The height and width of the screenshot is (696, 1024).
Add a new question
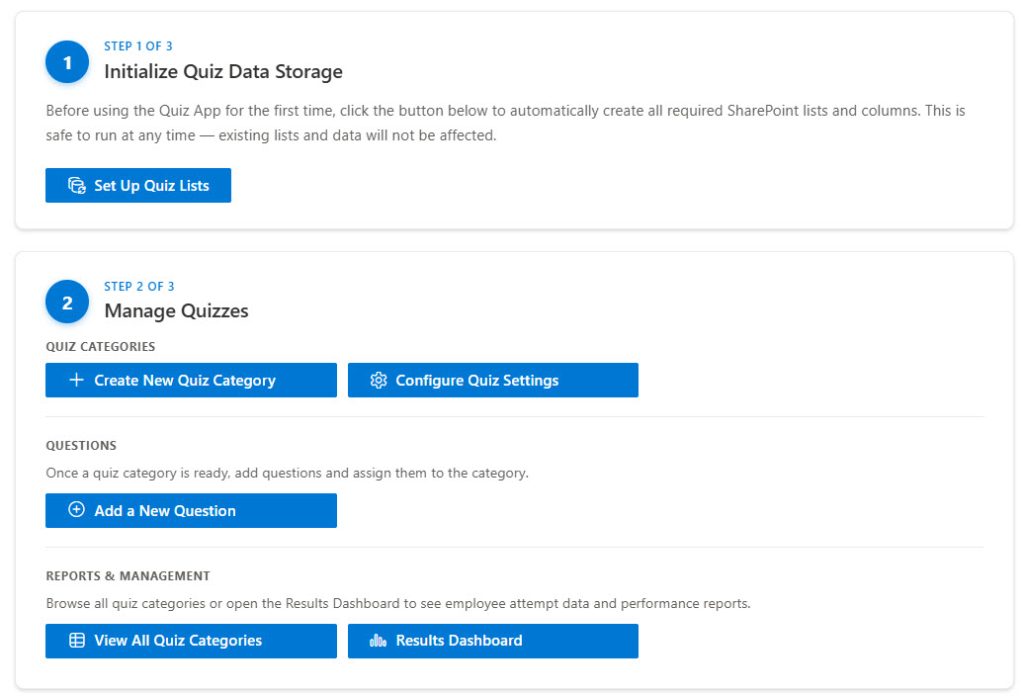click(x=191, y=511)
